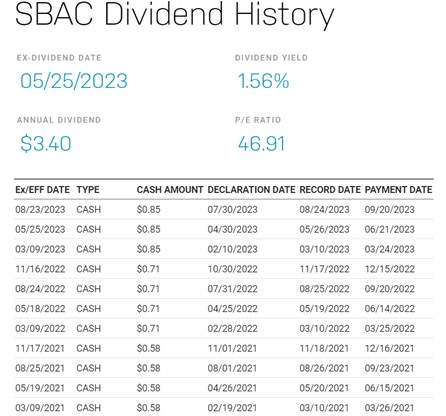The height and width of the screenshot is (416, 446).
Task: Select ex date 05/19/2021 cell
Action: click(40, 388)
